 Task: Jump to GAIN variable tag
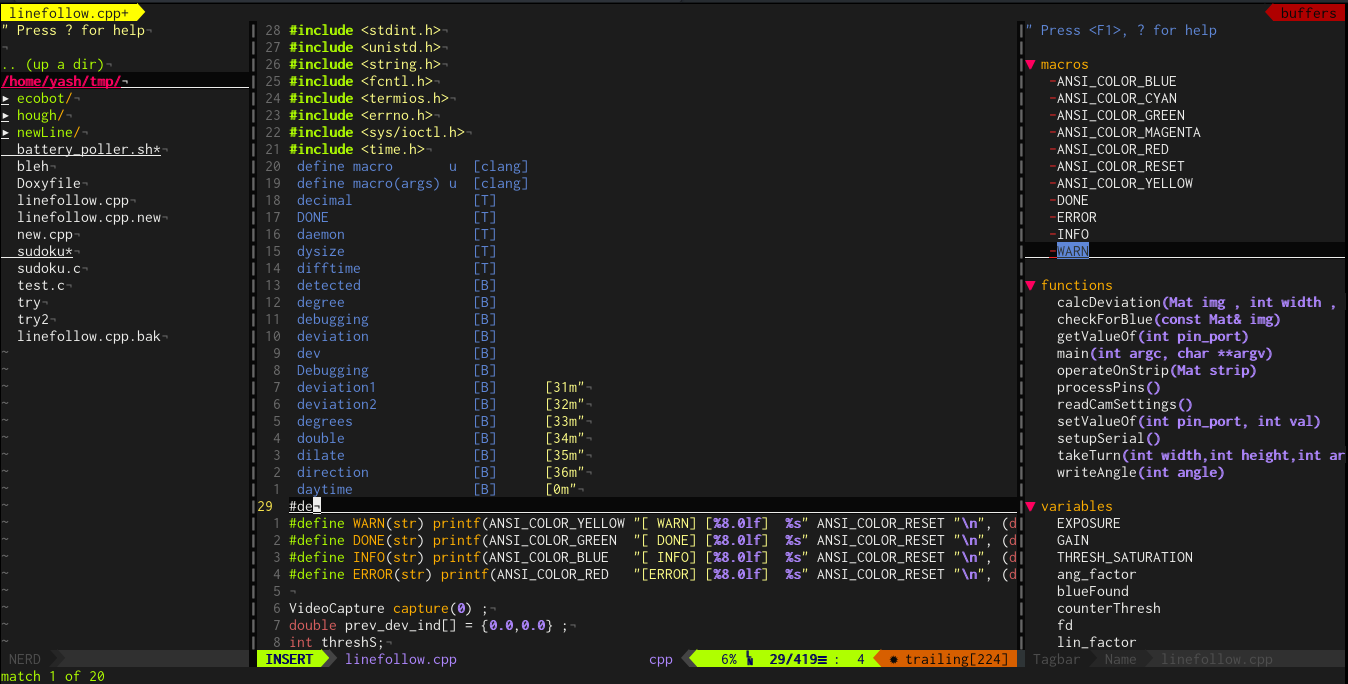point(1073,540)
